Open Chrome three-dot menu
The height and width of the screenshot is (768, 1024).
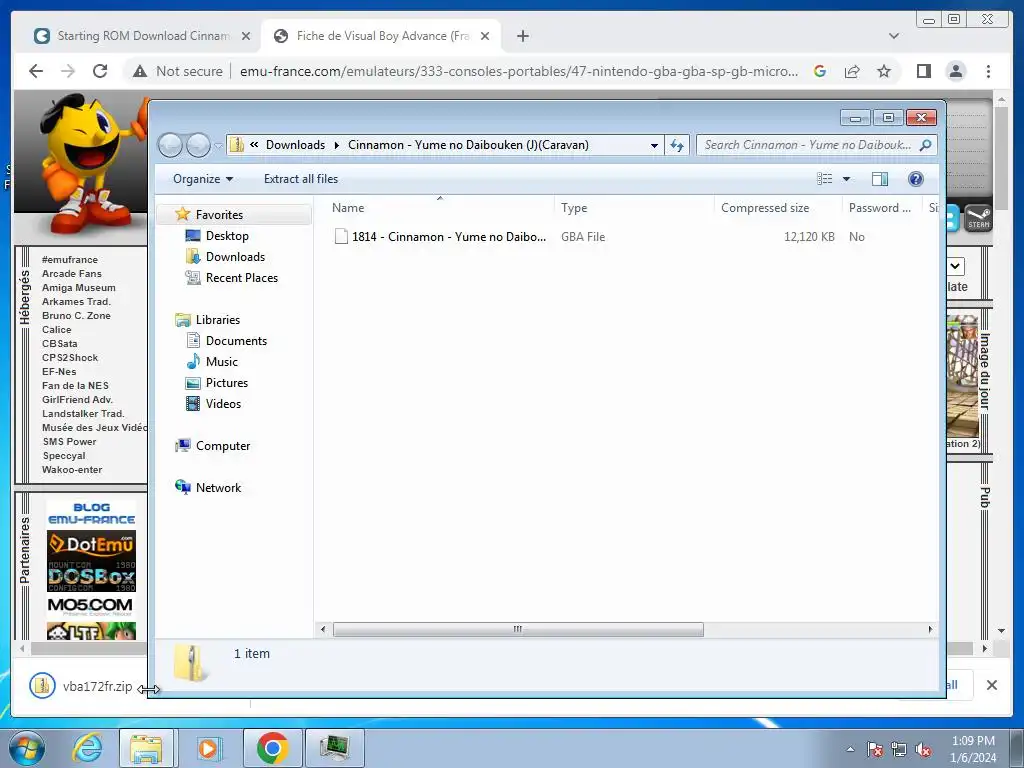[988, 71]
